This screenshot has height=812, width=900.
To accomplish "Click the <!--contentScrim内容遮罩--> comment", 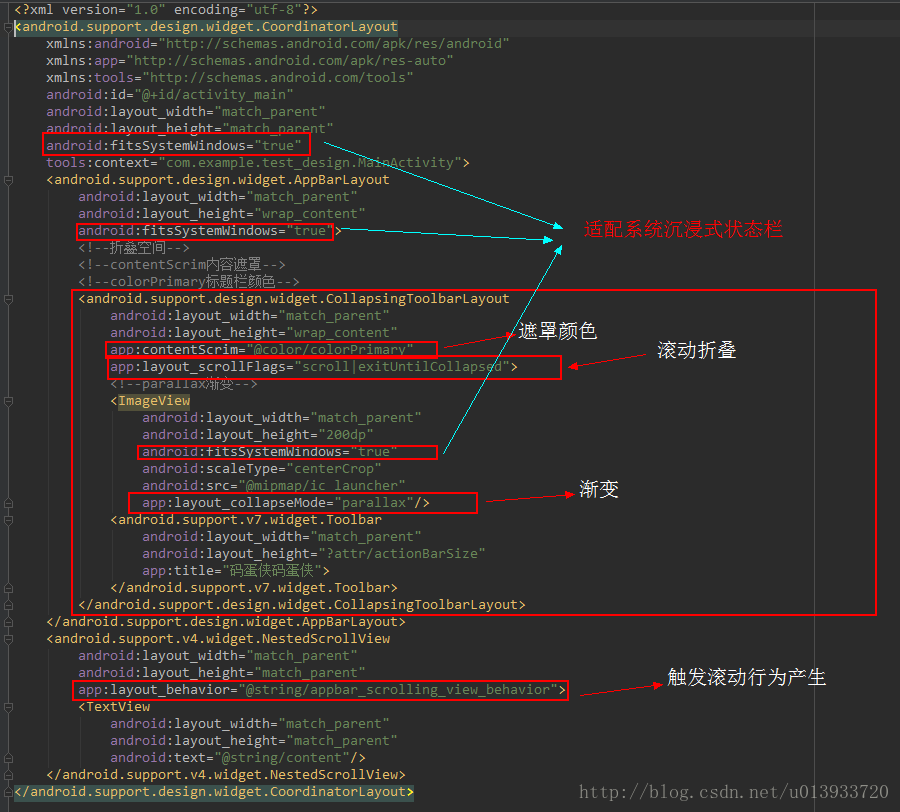I will (x=182, y=265).
